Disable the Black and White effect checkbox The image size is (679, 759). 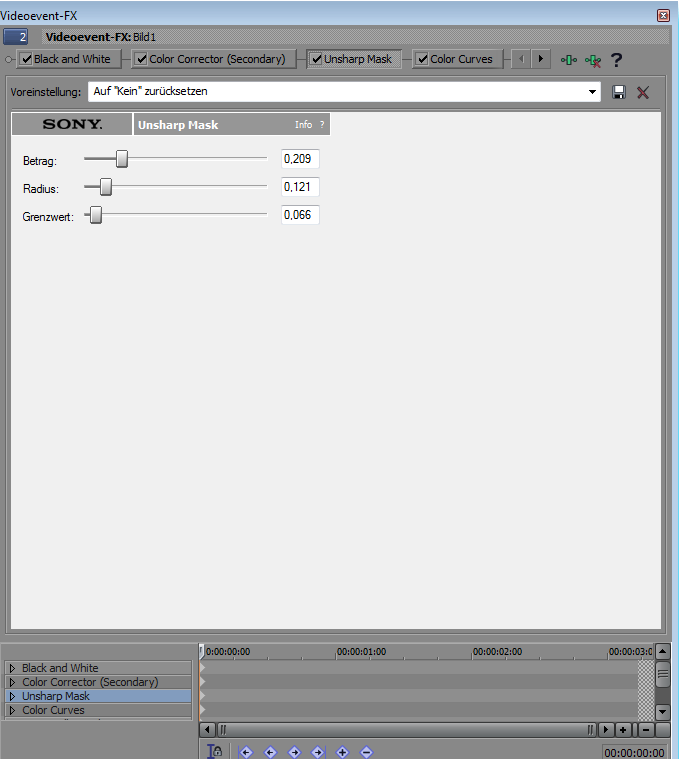pyautogui.click(x=26, y=59)
